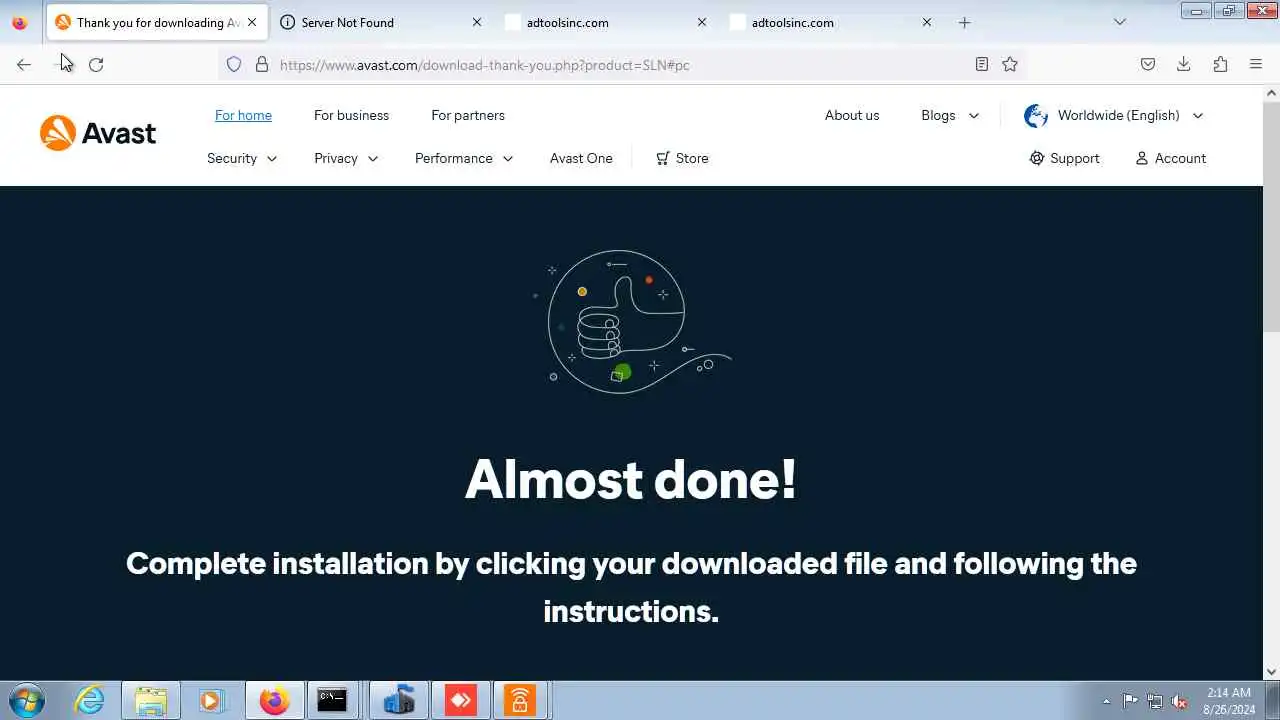1280x720 pixels.
Task: Close the Thank you for downloading tab
Action: click(252, 22)
